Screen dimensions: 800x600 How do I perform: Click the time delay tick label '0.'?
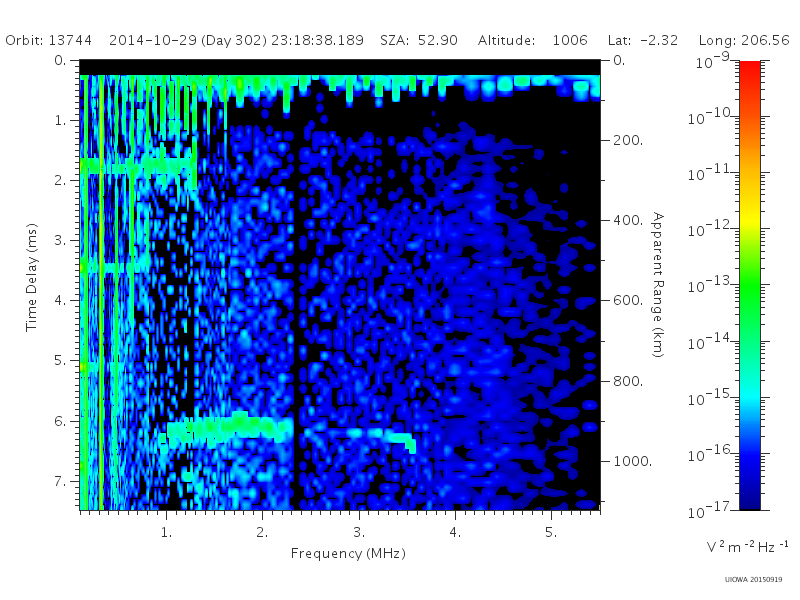(x=60, y=60)
